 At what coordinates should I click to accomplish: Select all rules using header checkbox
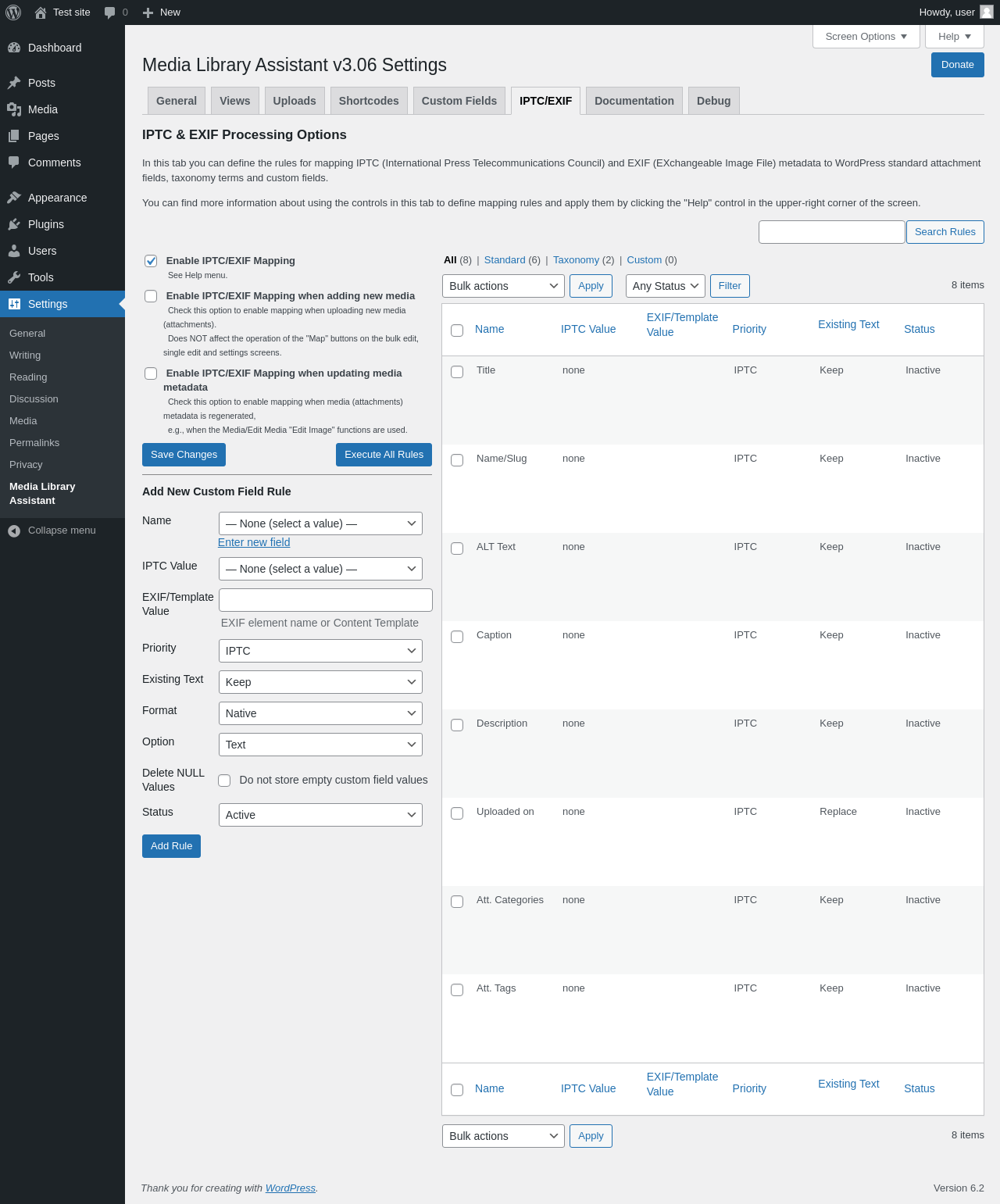457,330
